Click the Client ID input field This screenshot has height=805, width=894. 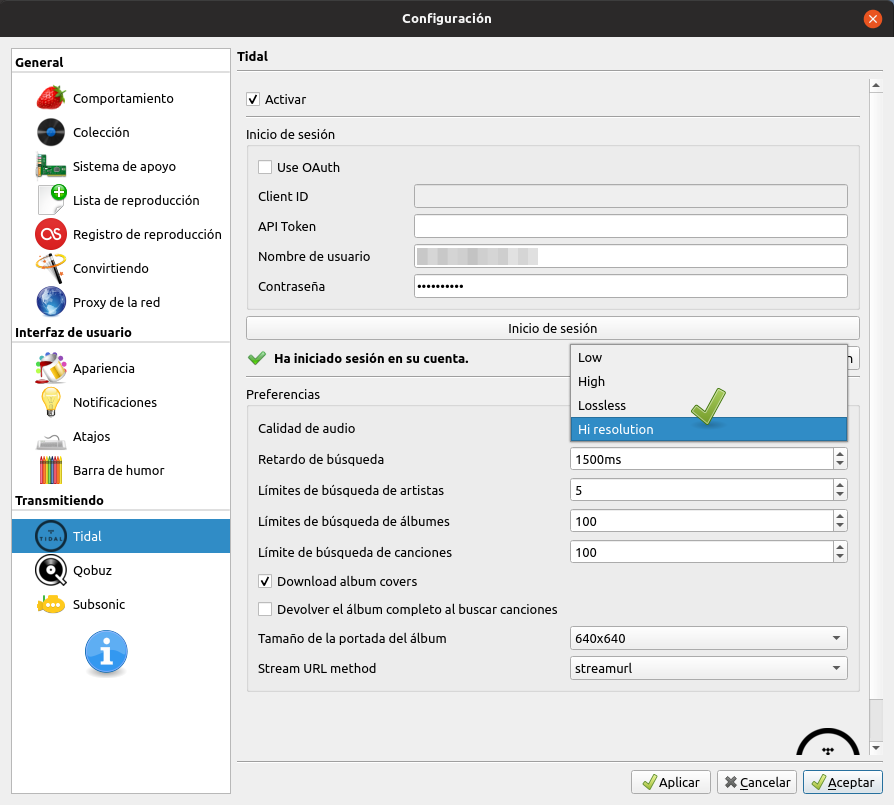click(631, 196)
